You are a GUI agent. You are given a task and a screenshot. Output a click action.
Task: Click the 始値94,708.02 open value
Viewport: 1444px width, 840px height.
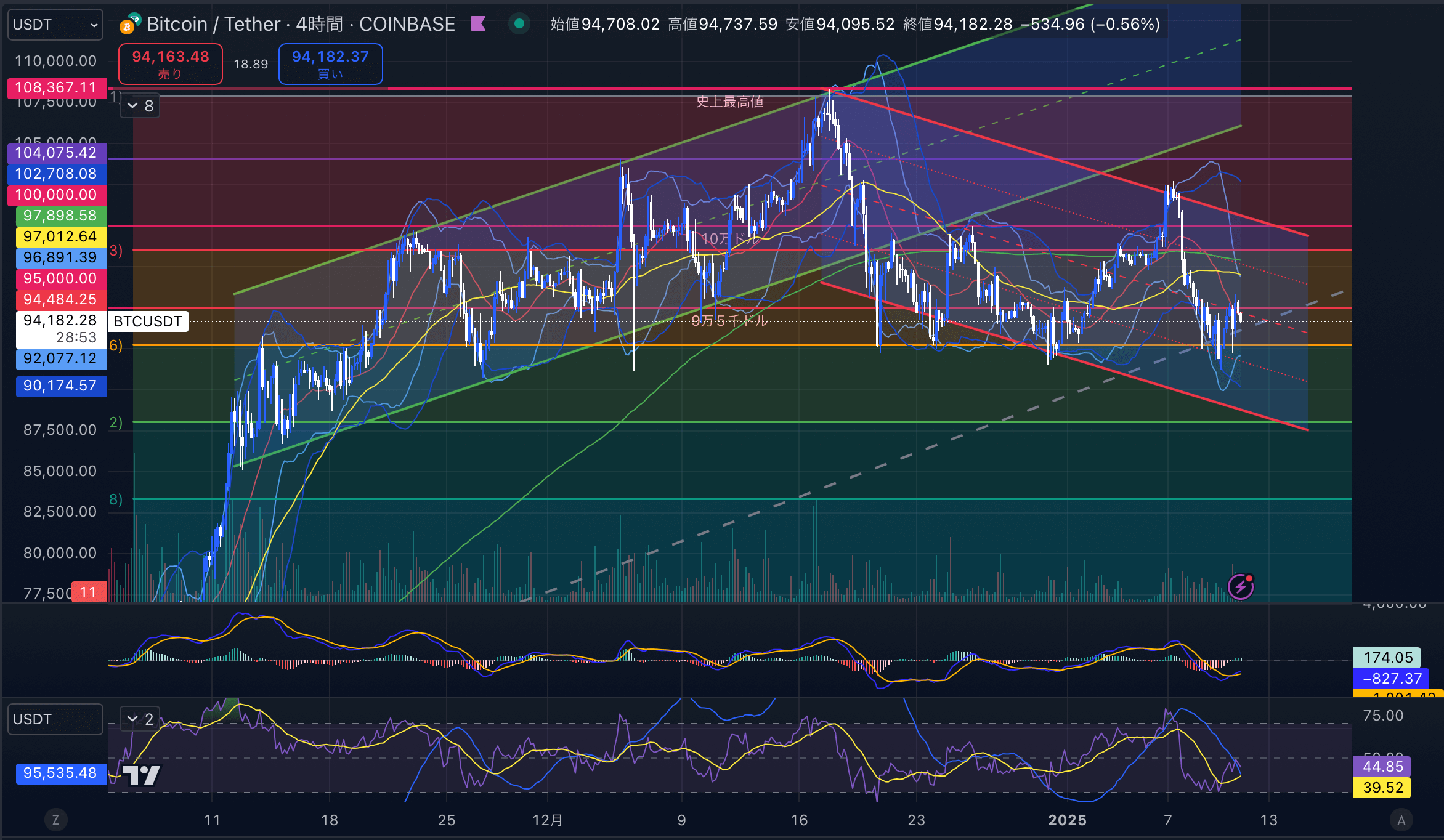(x=604, y=24)
